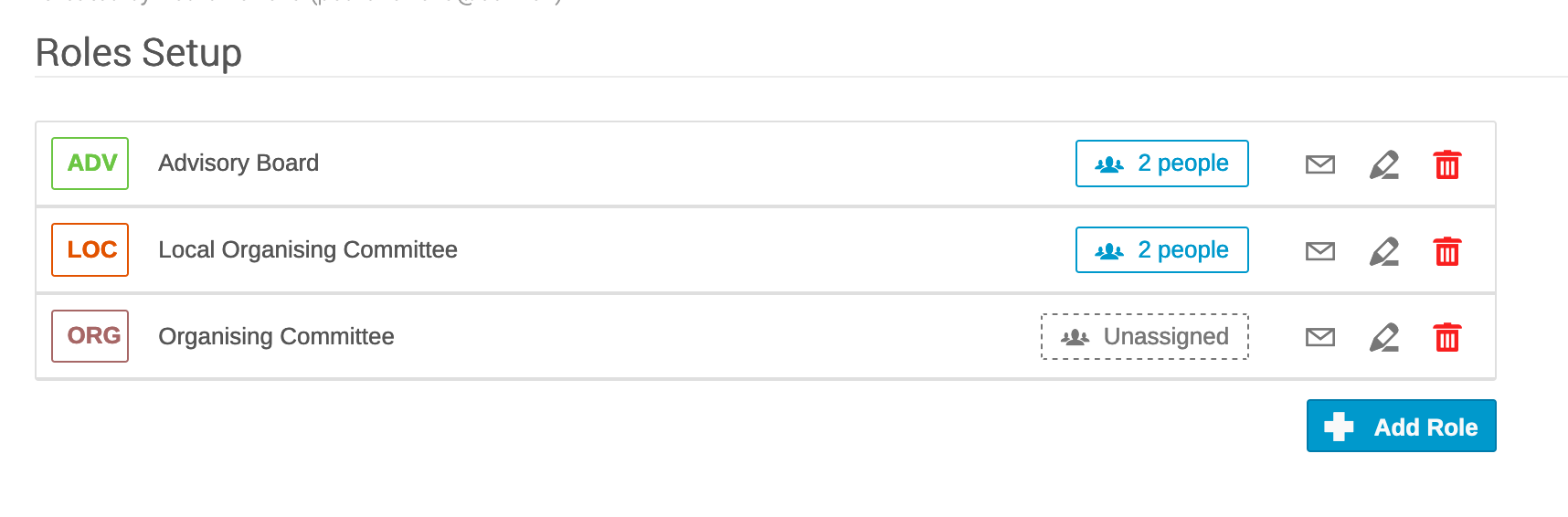1568x517 pixels.
Task: Email the Local Organising Committee members
Action: click(1320, 251)
